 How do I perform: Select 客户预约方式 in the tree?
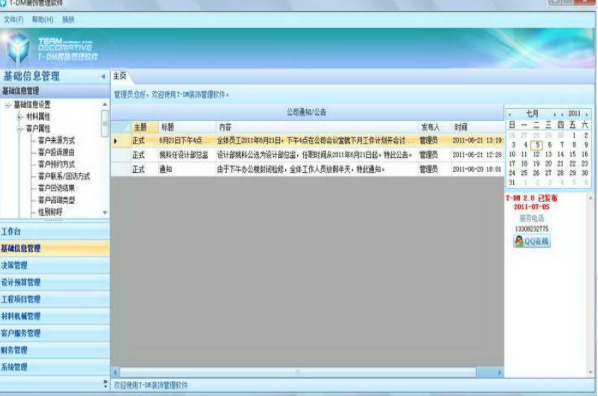56,164
